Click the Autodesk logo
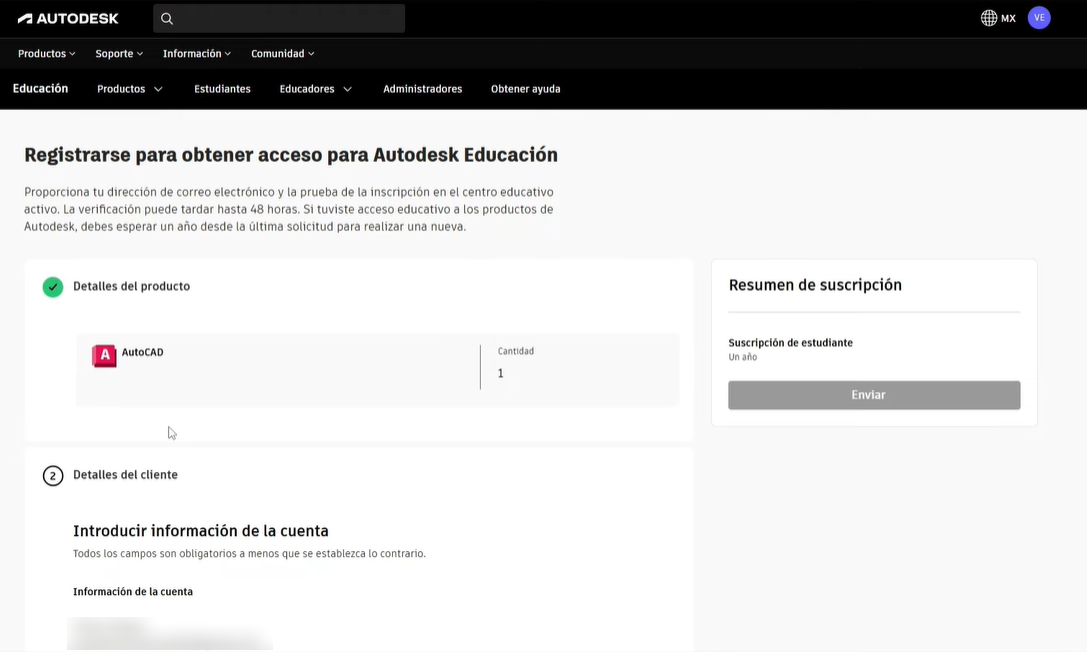This screenshot has width=1087, height=653. tap(68, 17)
